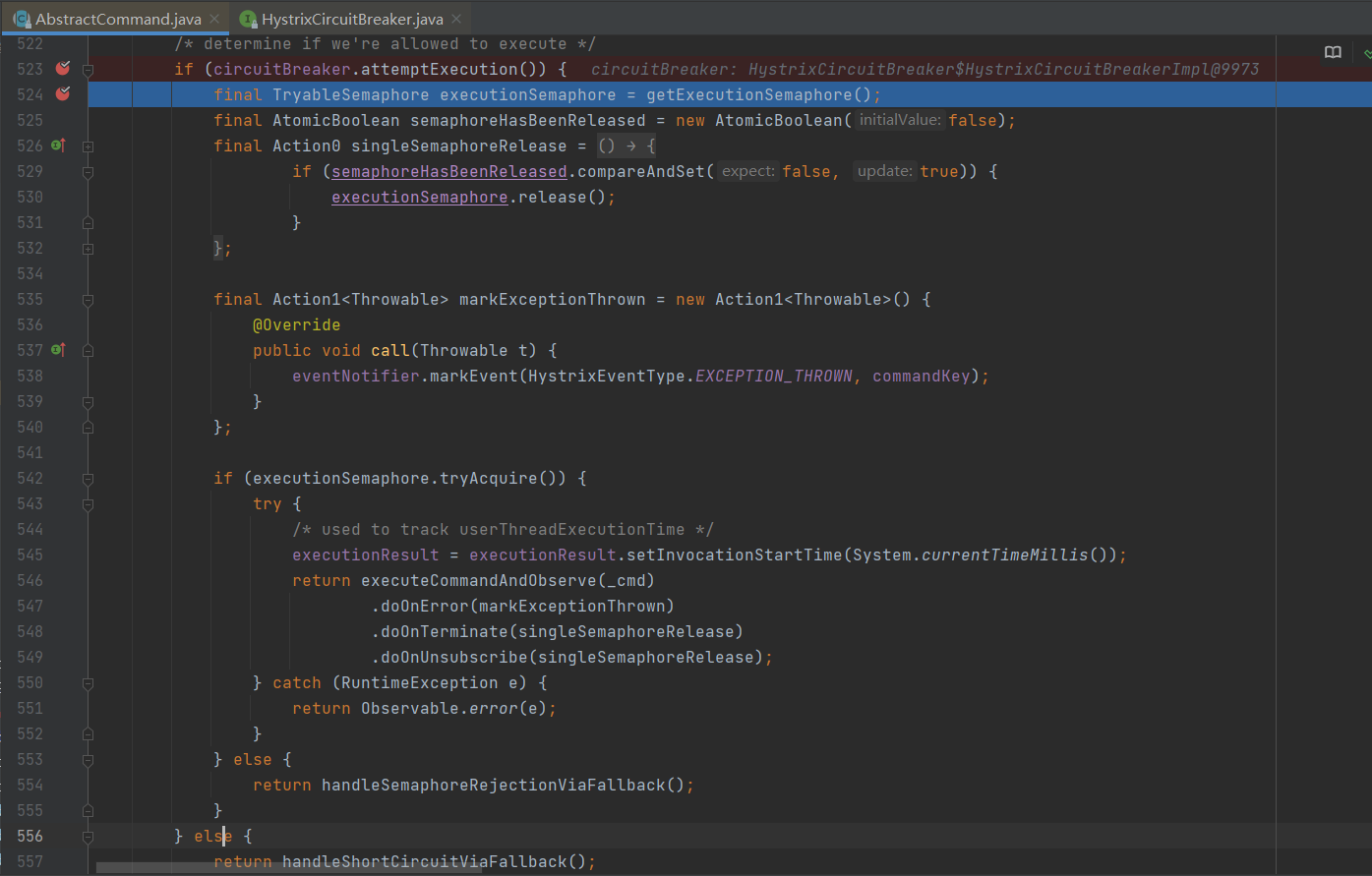Click the interface icon on HystrixCircuitBreaker.java tab
Screen dimensions: 1372x876
pyautogui.click(x=249, y=18)
